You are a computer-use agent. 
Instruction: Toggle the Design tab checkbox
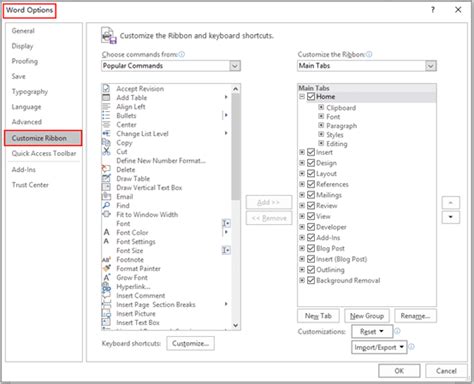[x=311, y=163]
